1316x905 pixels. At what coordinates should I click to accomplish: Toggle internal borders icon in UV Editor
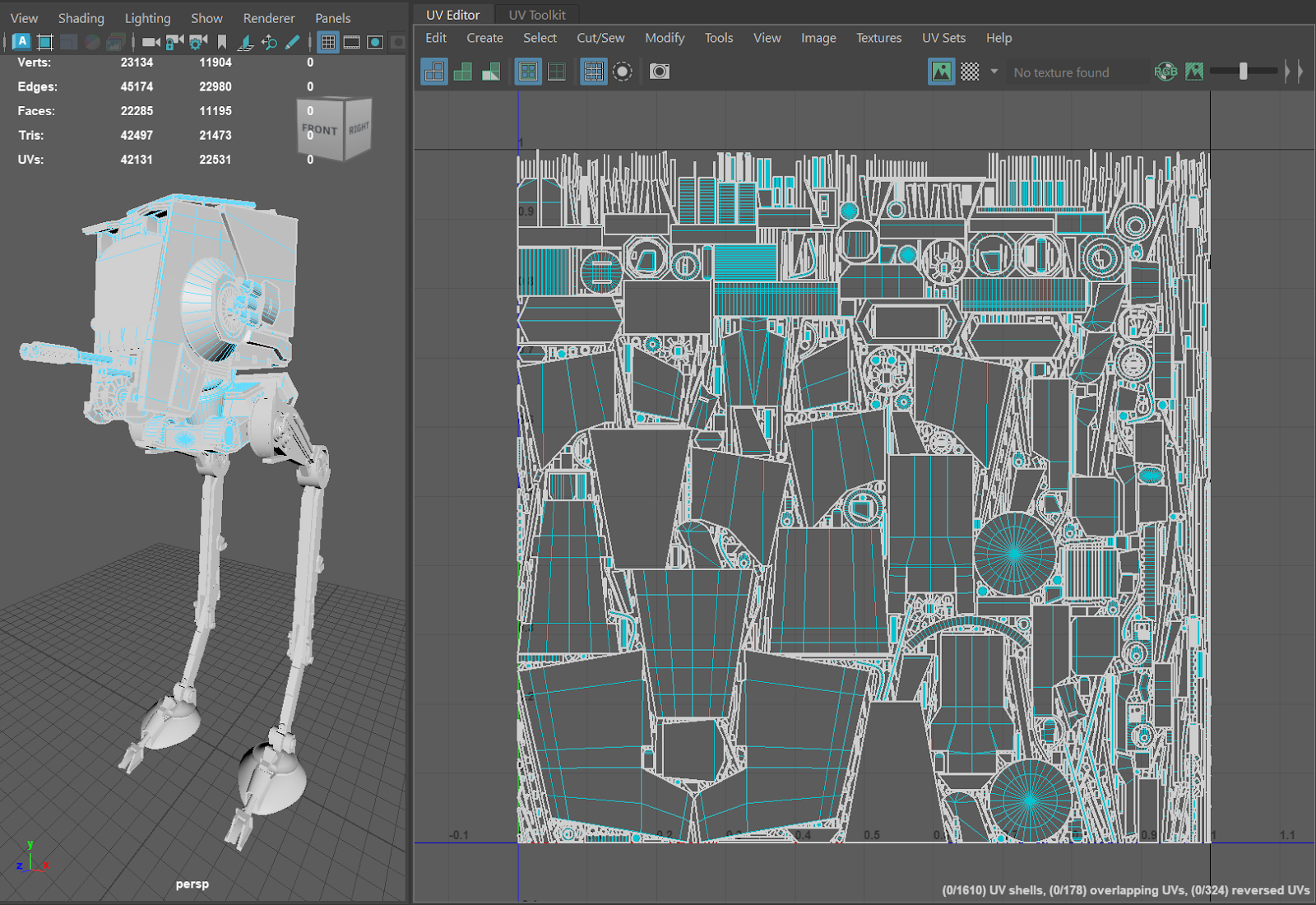[x=557, y=72]
